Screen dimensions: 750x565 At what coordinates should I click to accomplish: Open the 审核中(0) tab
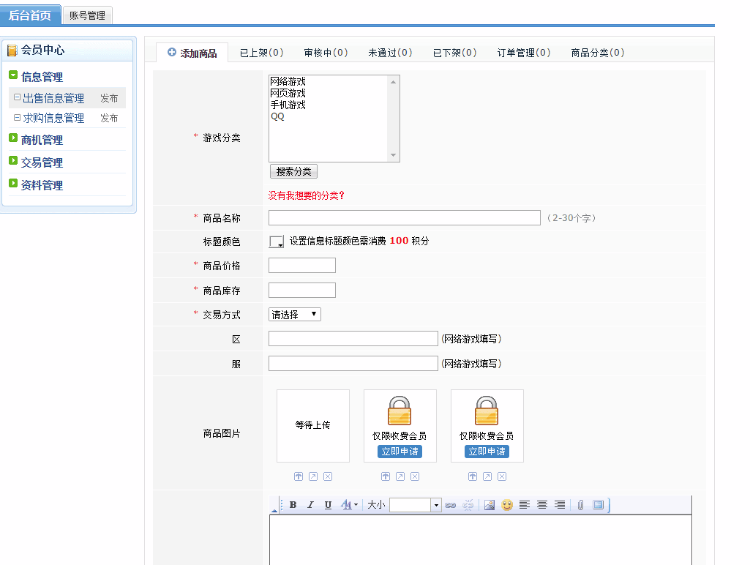click(x=326, y=53)
